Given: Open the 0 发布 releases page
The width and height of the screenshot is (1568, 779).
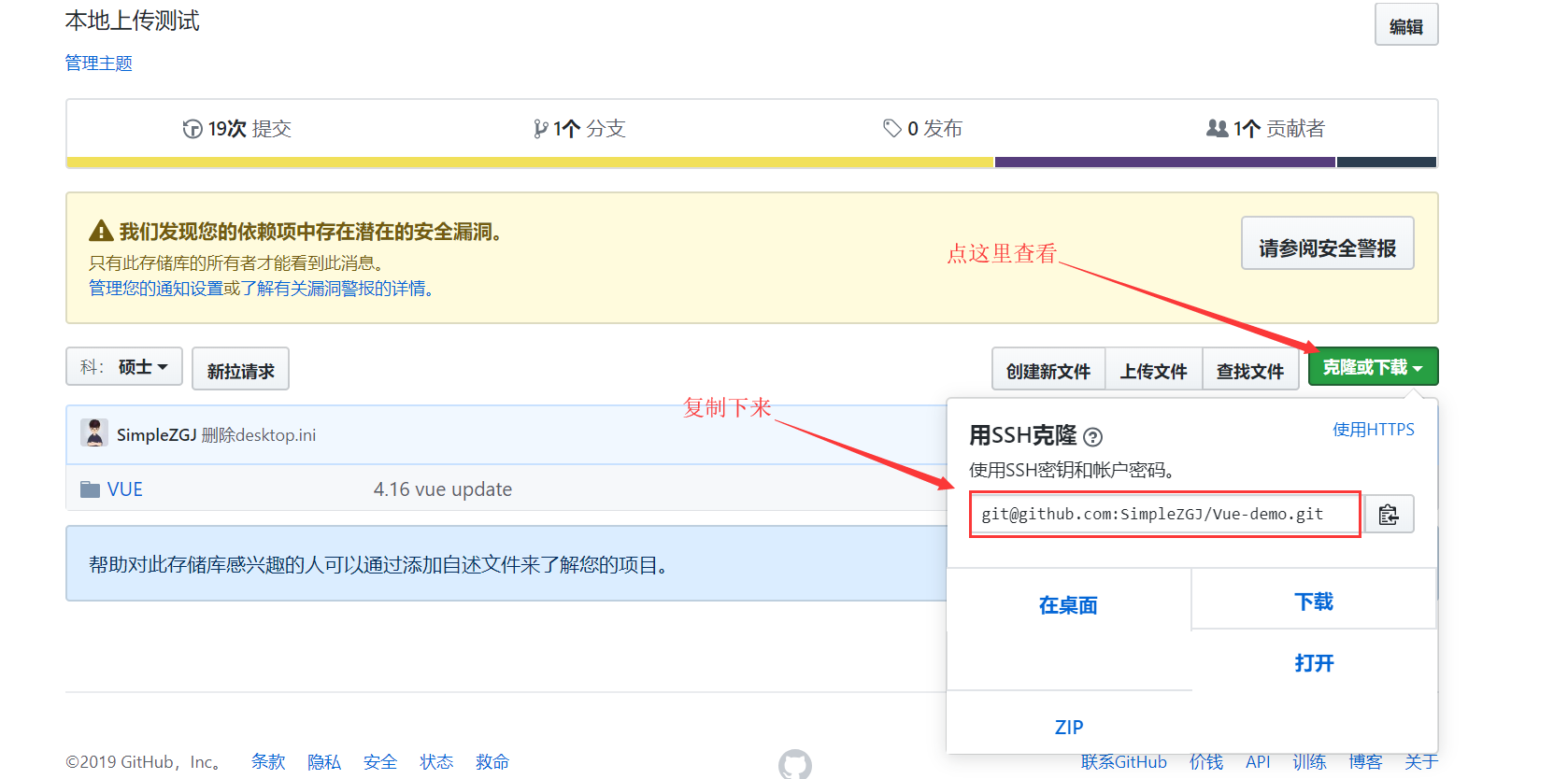Looking at the screenshot, I should click(x=922, y=129).
